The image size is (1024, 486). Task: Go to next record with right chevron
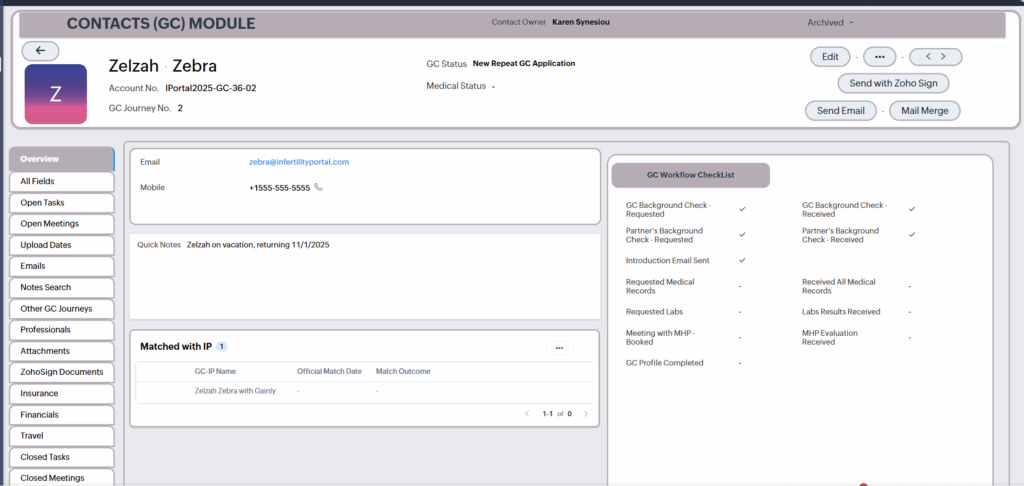[944, 57]
